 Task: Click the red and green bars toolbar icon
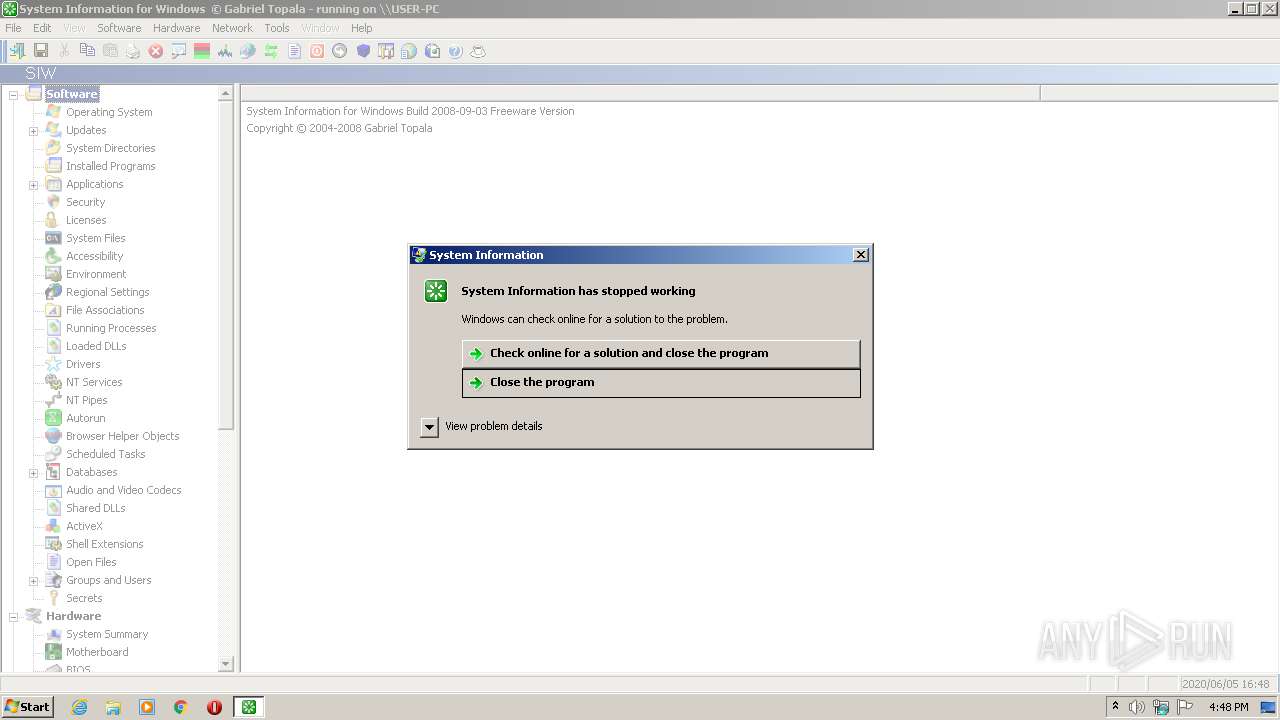(202, 51)
